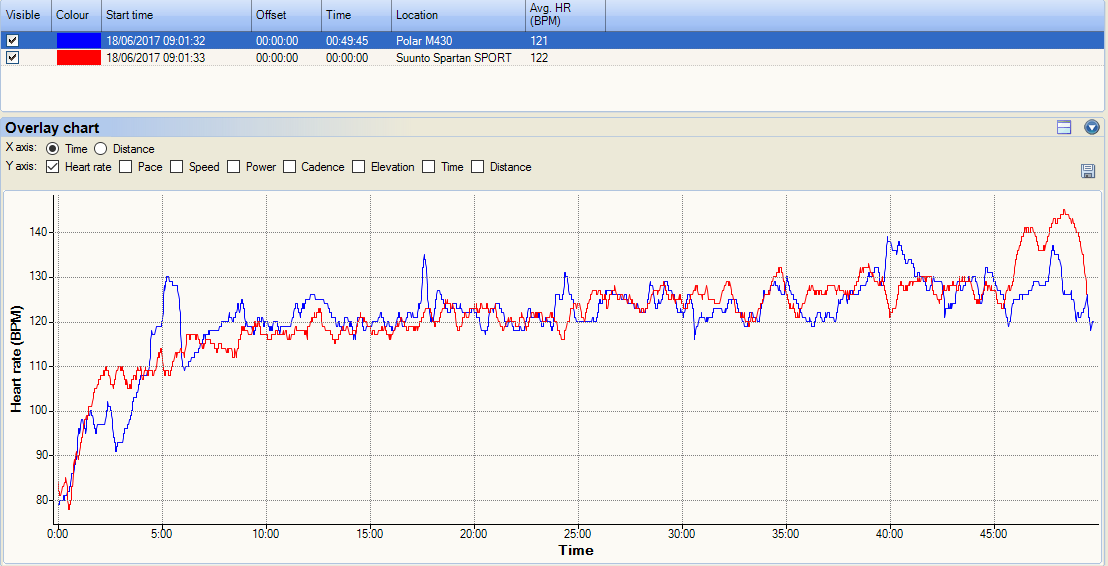Enable the Speed Y axis checkbox

pos(177,167)
